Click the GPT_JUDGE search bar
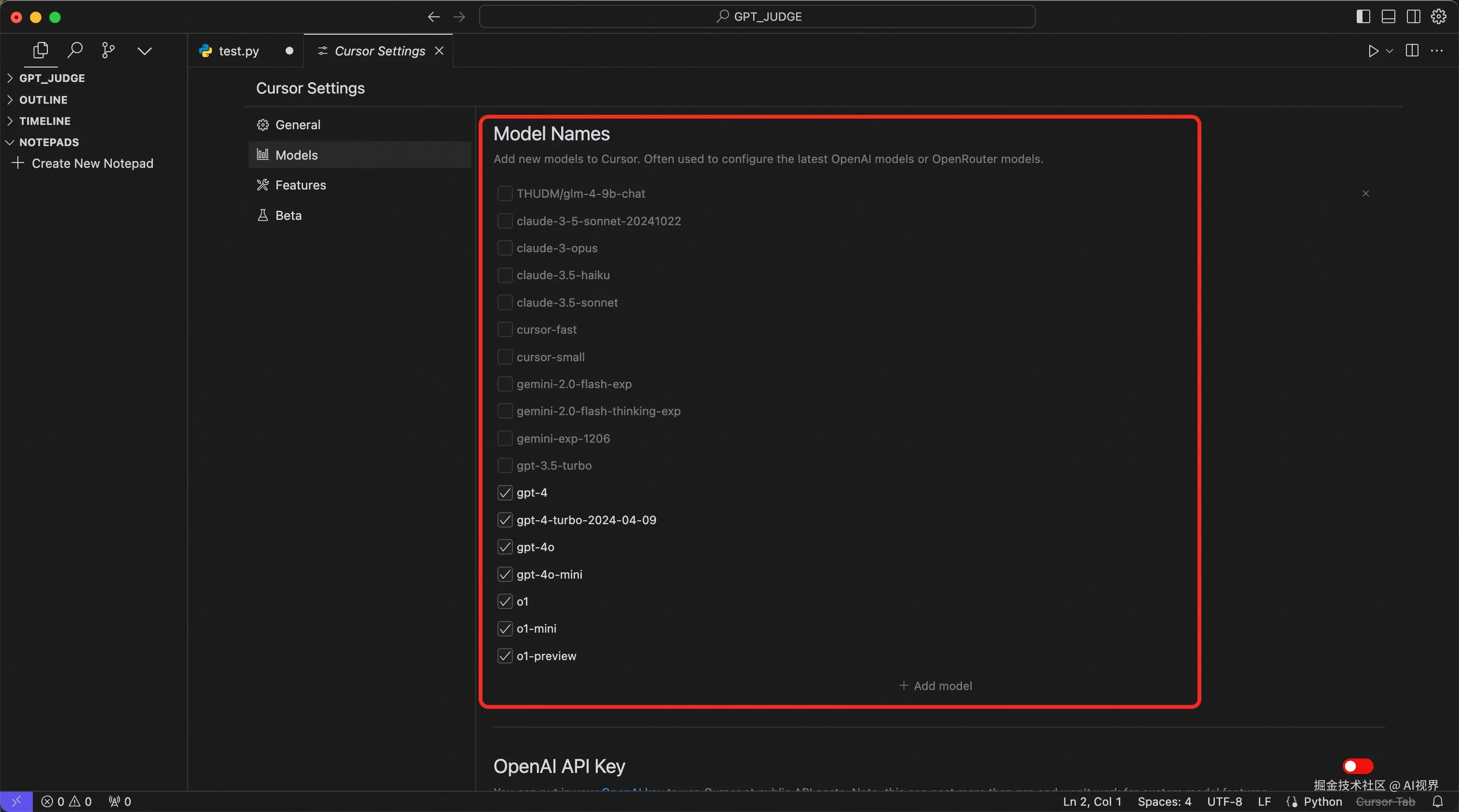Viewport: 1459px width, 812px height. coord(757,17)
